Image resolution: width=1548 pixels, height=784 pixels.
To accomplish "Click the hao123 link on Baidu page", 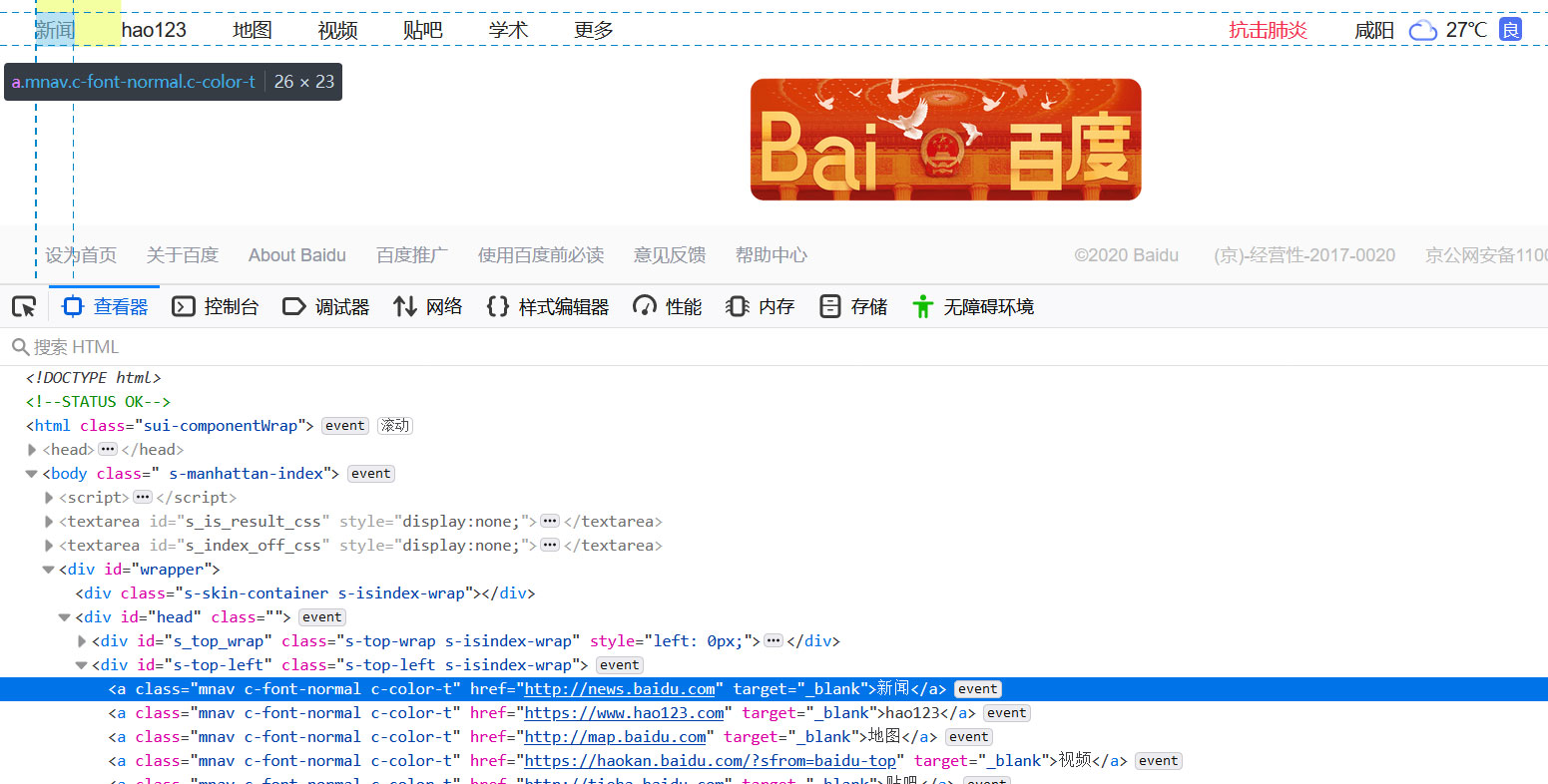I will click(x=154, y=30).
